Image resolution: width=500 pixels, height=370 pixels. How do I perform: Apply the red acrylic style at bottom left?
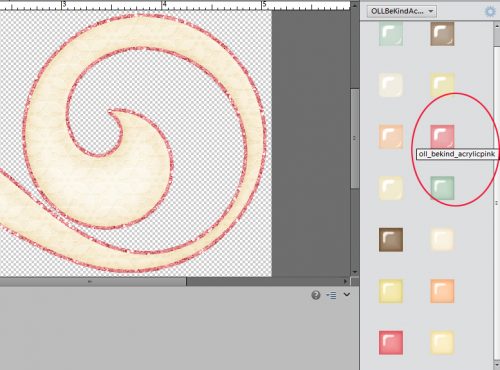(x=391, y=342)
